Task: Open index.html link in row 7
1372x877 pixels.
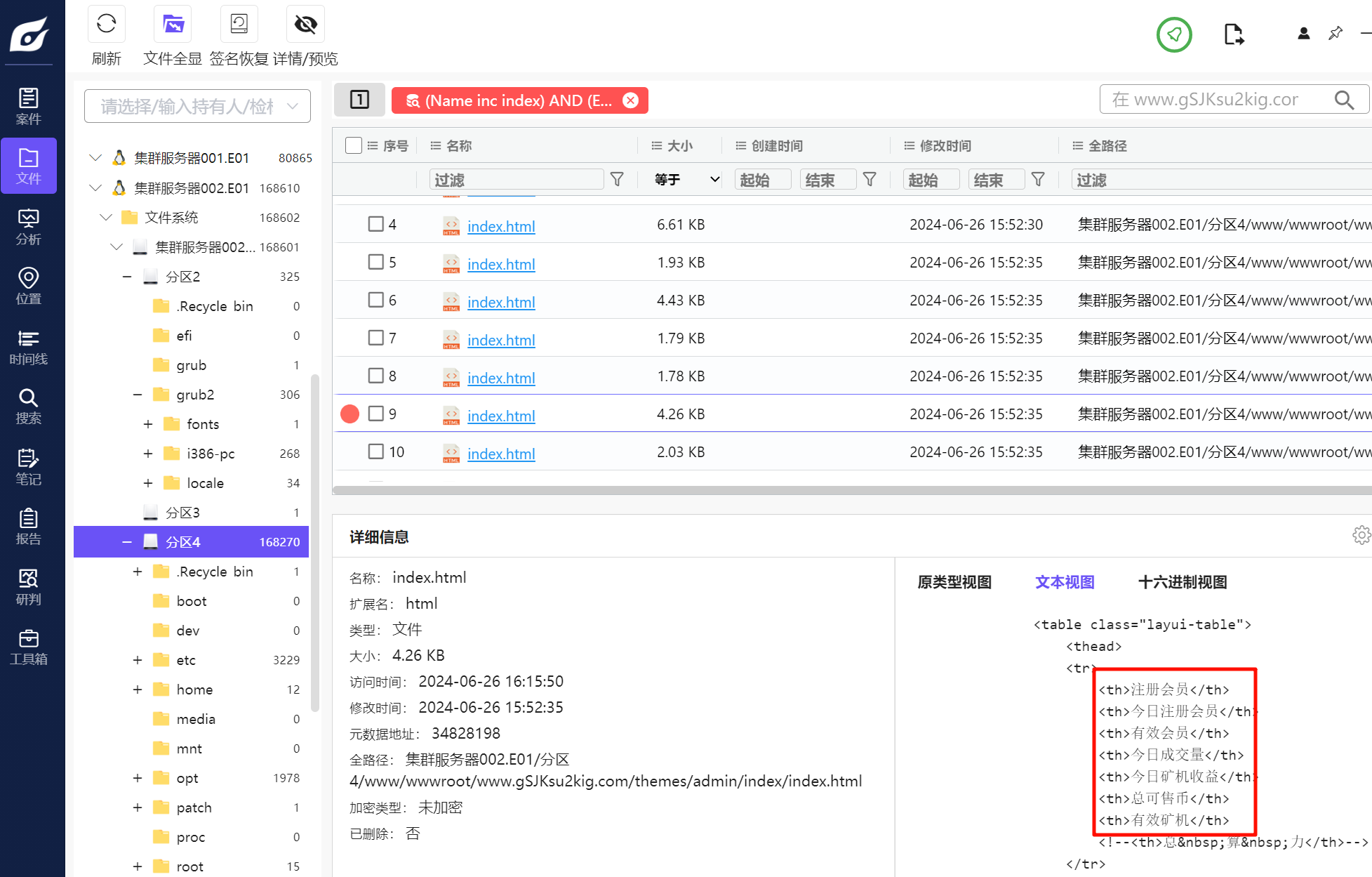Action: click(501, 340)
